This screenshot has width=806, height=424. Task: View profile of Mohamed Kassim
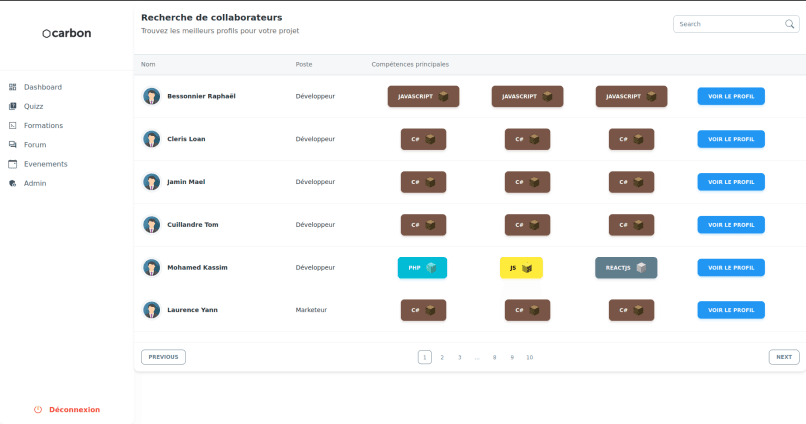pos(730,268)
